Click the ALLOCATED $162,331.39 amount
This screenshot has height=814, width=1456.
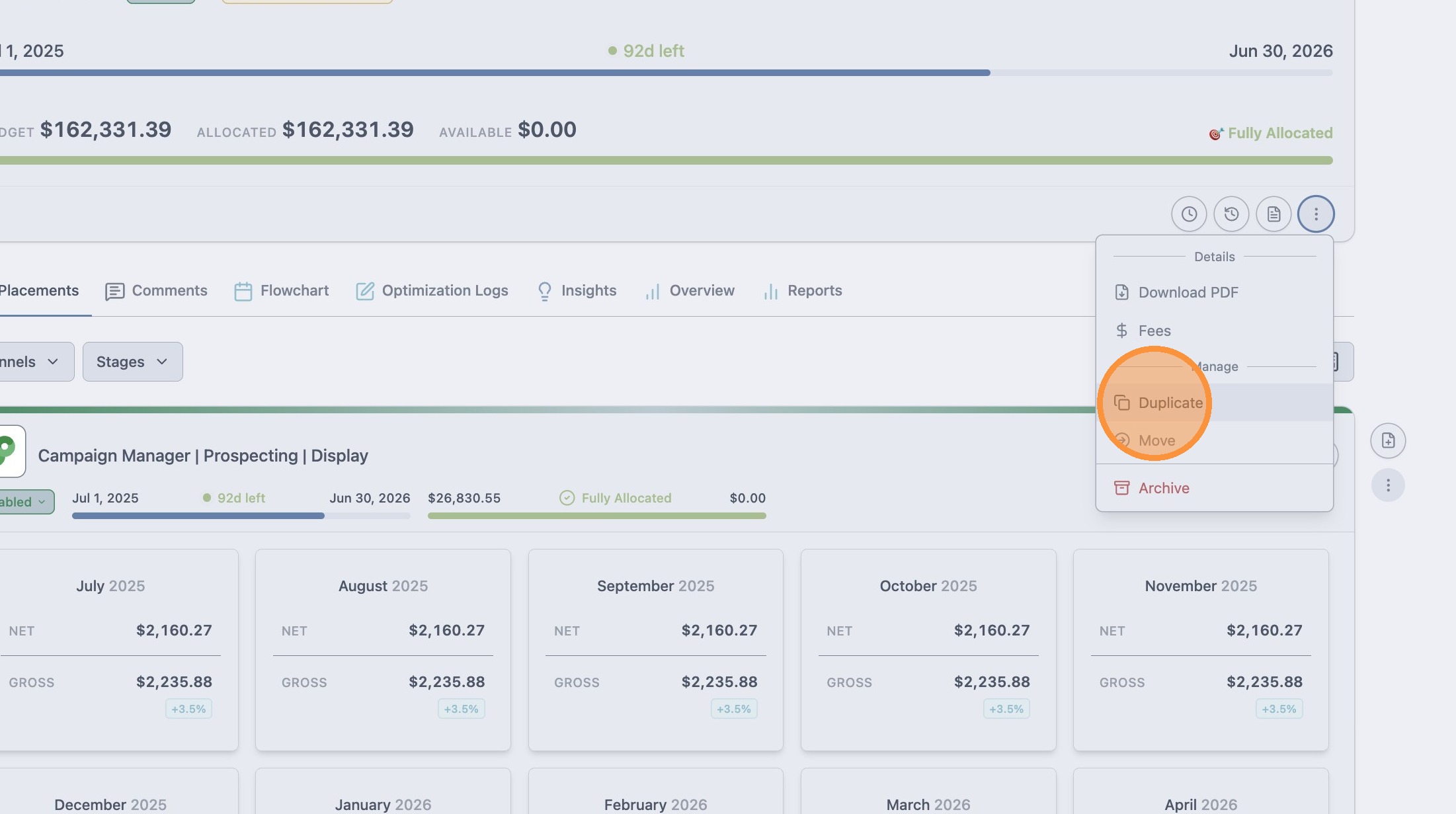348,130
